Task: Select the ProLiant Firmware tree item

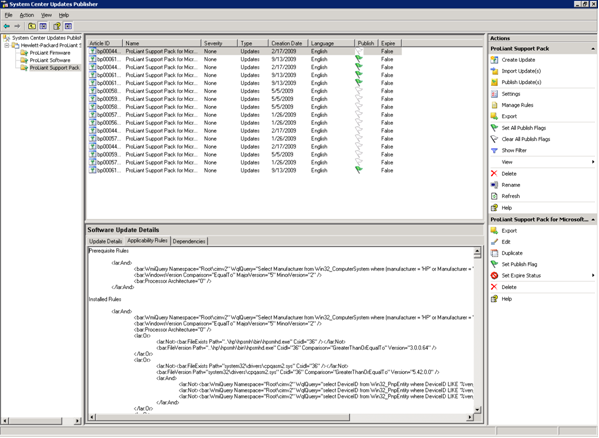Action: coord(50,53)
